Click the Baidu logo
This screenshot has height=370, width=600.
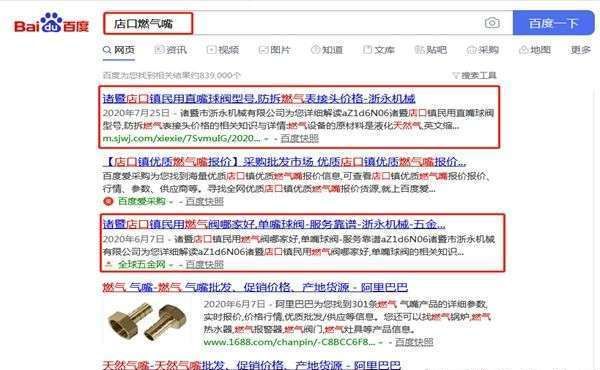click(x=52, y=24)
